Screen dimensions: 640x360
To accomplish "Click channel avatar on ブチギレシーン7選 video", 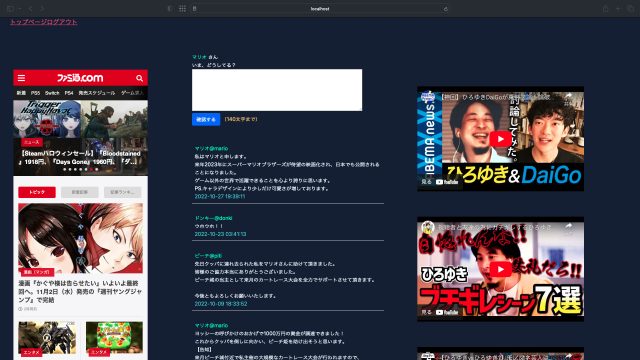I will coord(428,227).
